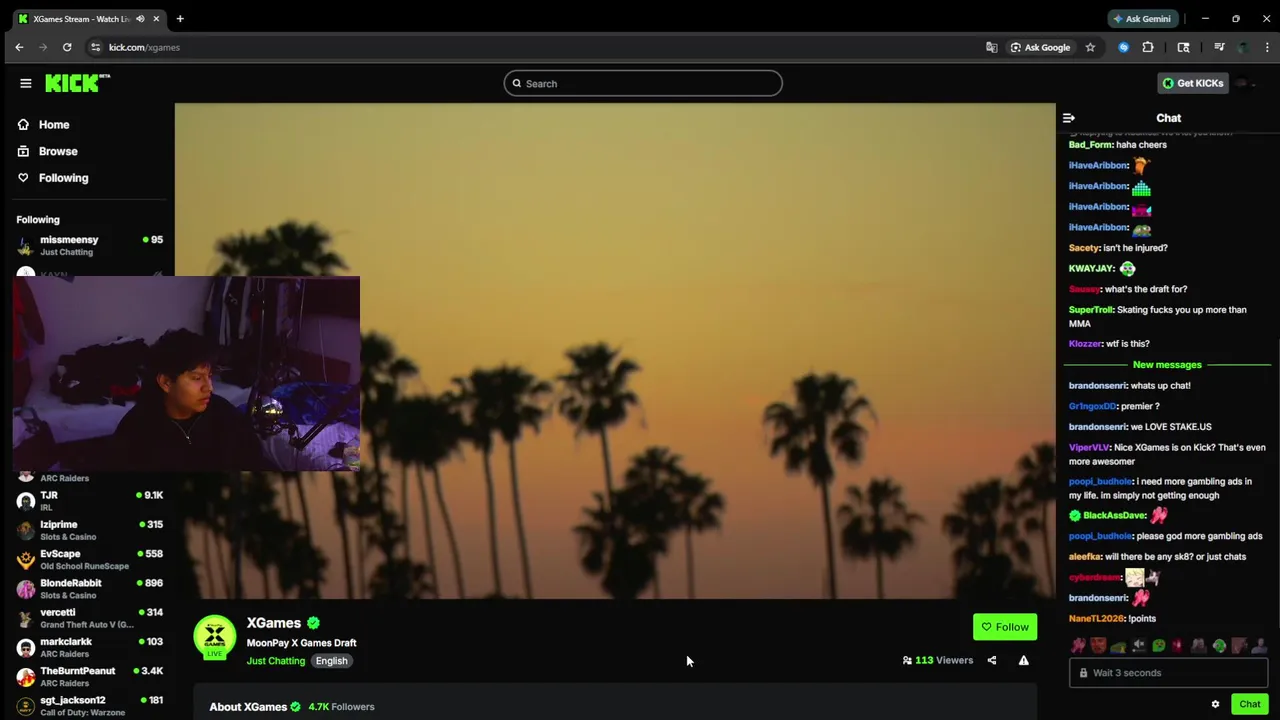Open Browse in the sidebar
Image resolution: width=1280 pixels, height=720 pixels.
[x=58, y=151]
